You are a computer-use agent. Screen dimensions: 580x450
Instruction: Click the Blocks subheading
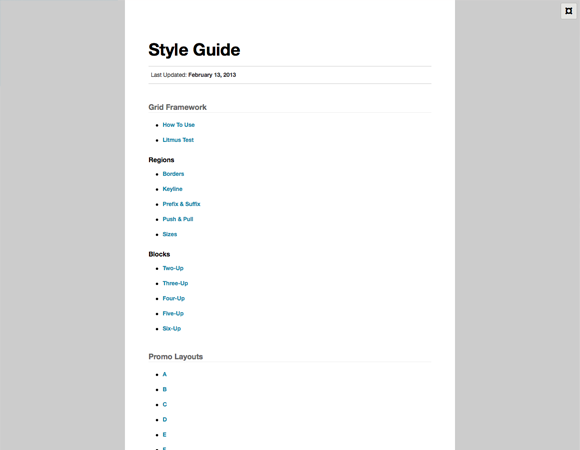tap(159, 254)
